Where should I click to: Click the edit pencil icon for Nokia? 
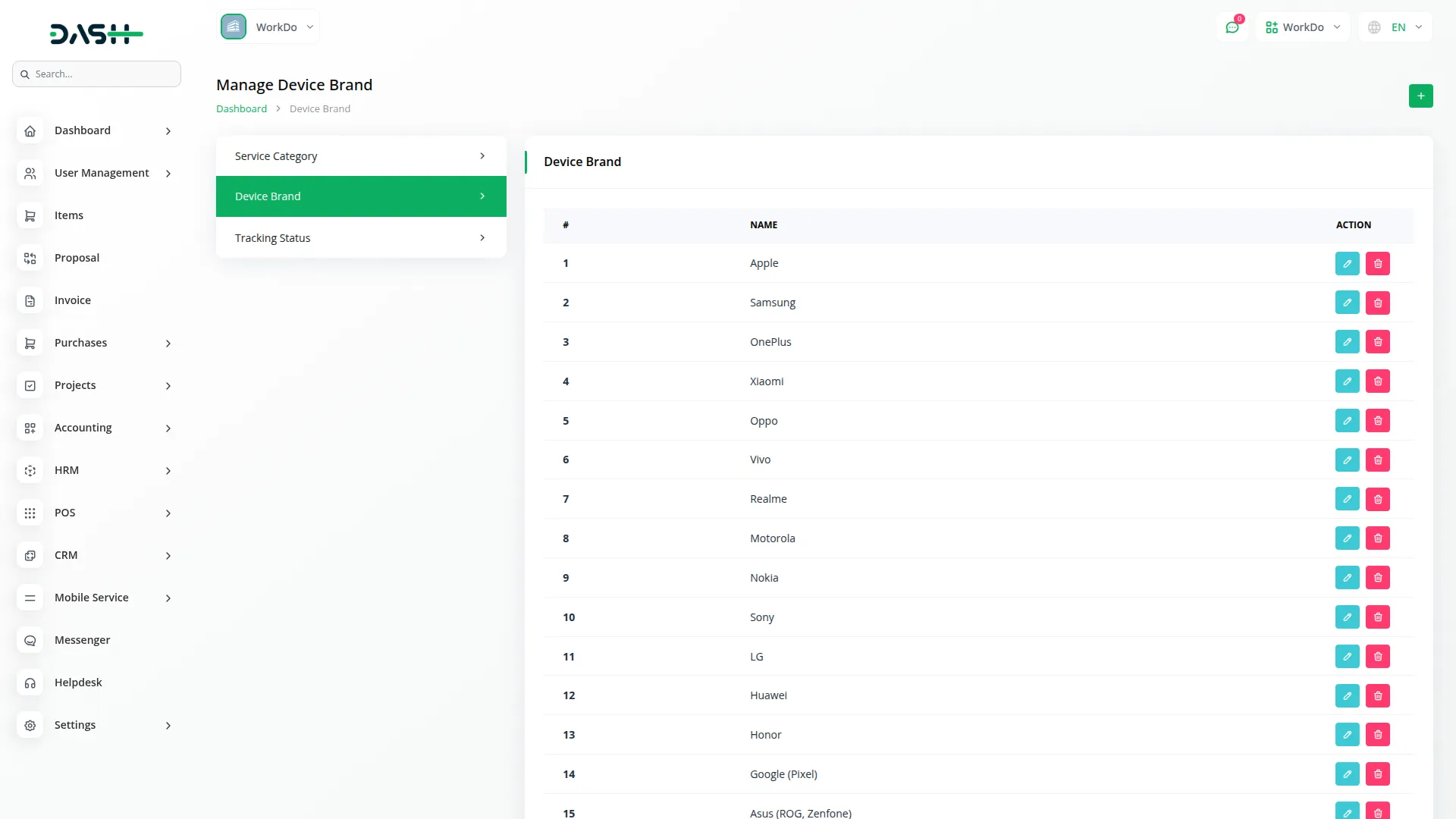click(1348, 577)
